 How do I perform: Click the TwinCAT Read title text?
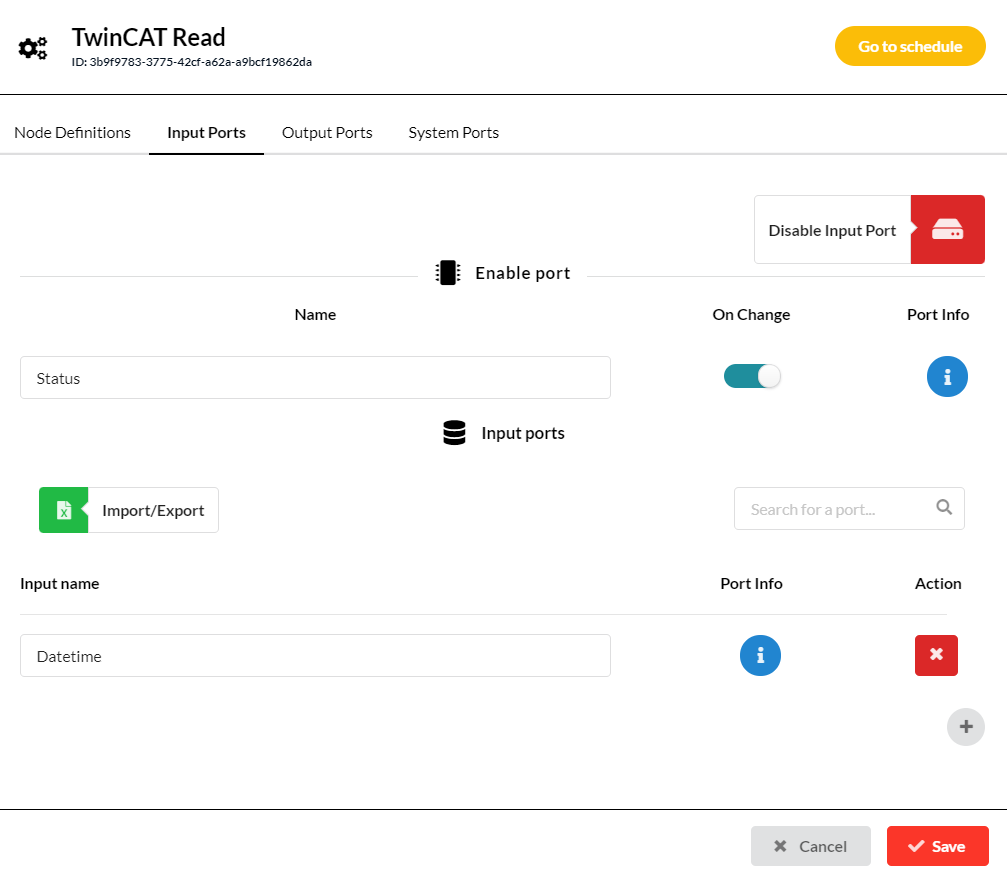click(x=148, y=37)
